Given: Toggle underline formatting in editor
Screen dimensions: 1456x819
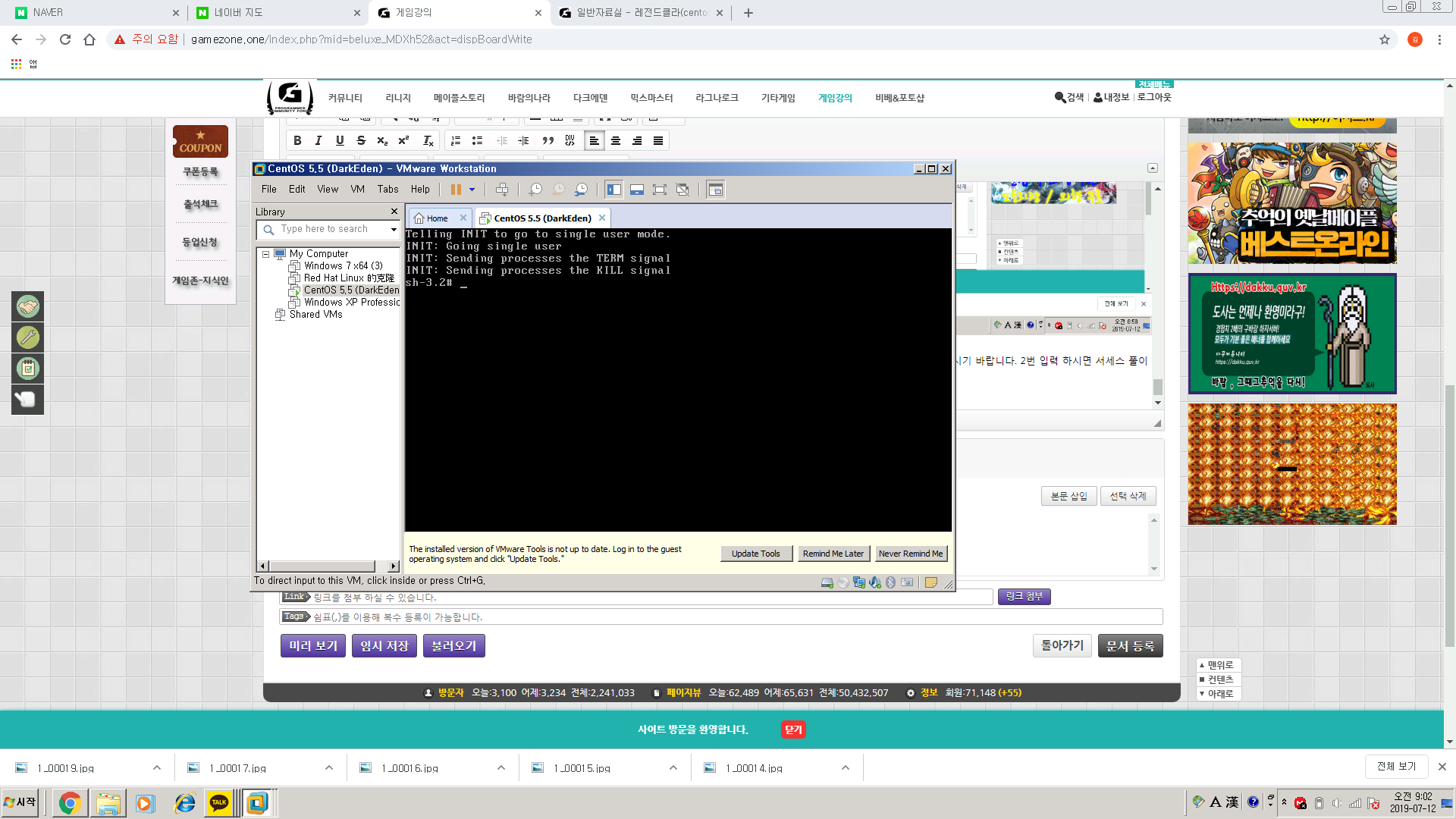Looking at the screenshot, I should [340, 140].
